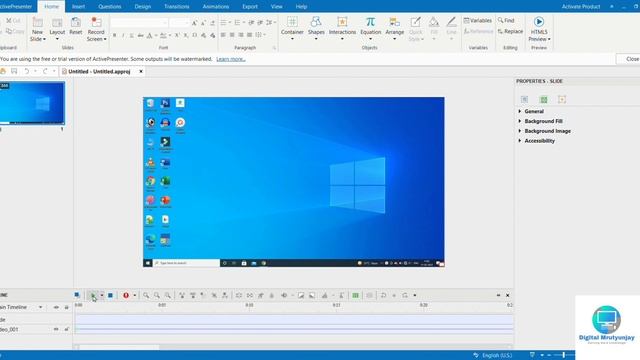The width and height of the screenshot is (640, 360).
Task: Close the Untitled.approj document tab
Action: pyautogui.click(x=141, y=71)
